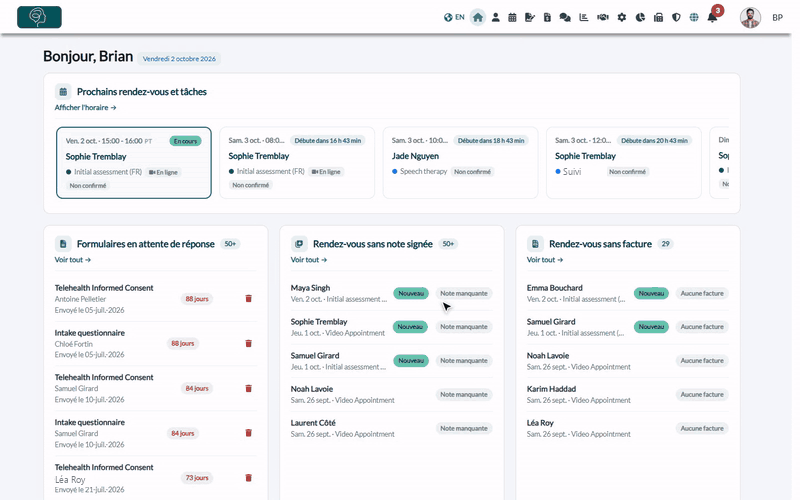Open the shield security icon
The height and width of the screenshot is (500, 800).
click(676, 17)
